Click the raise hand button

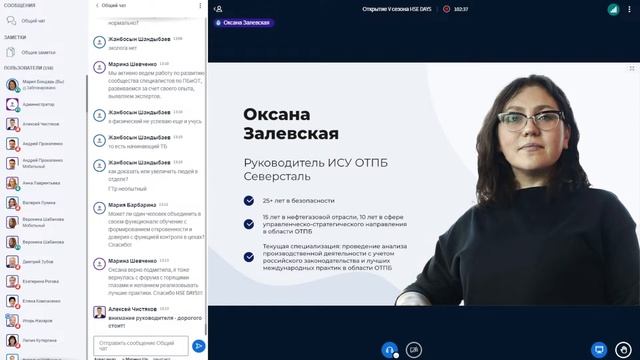click(x=623, y=350)
